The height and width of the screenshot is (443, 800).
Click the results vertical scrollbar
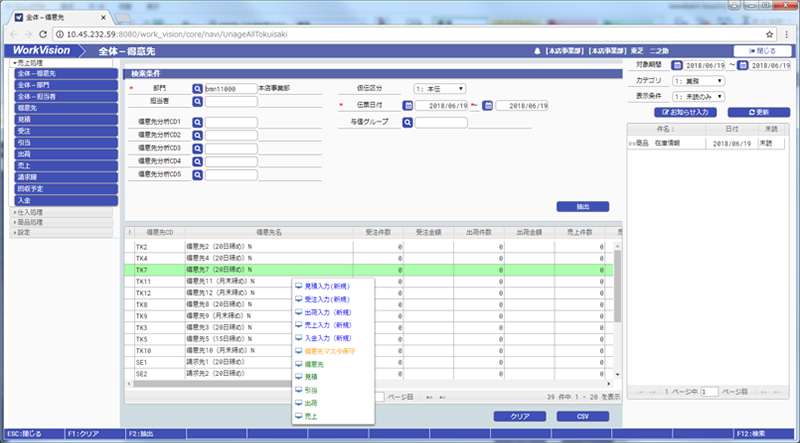617,286
